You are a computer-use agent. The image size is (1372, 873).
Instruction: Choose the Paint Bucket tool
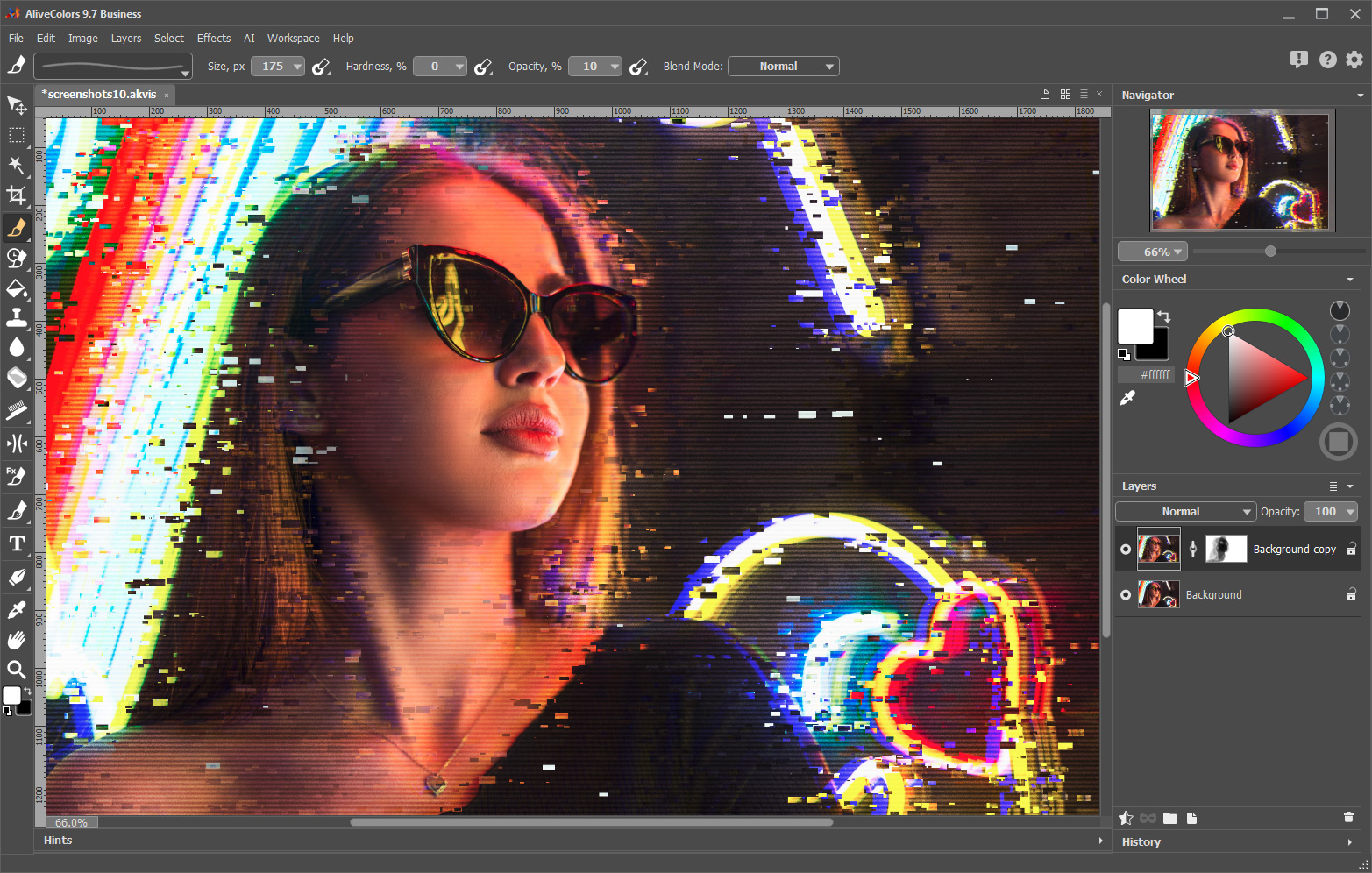[16, 288]
